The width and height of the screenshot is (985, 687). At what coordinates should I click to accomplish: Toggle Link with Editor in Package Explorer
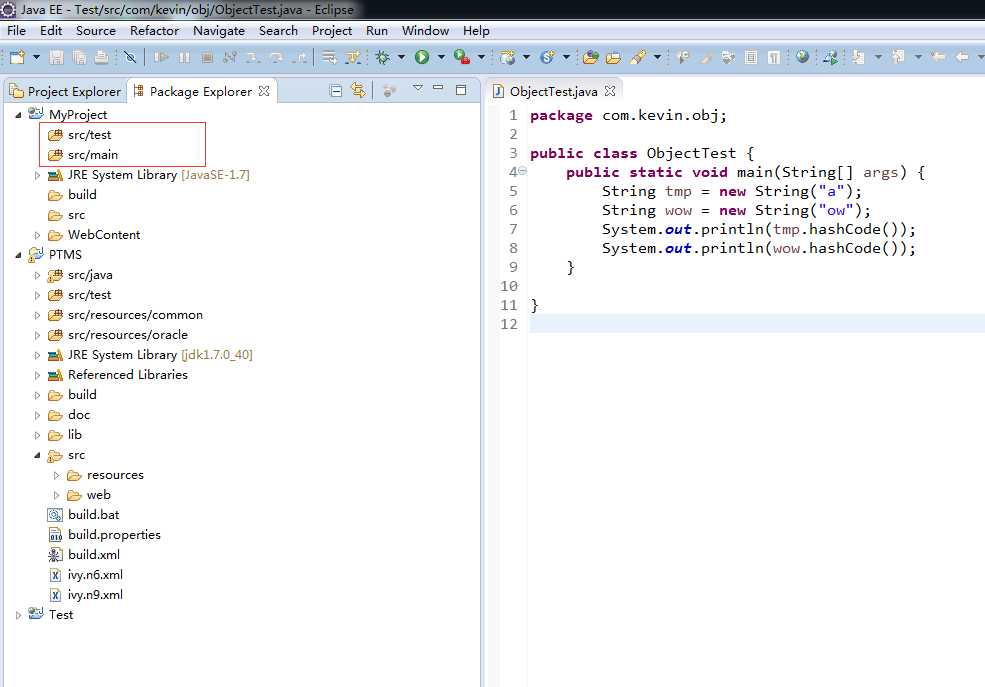tap(358, 91)
